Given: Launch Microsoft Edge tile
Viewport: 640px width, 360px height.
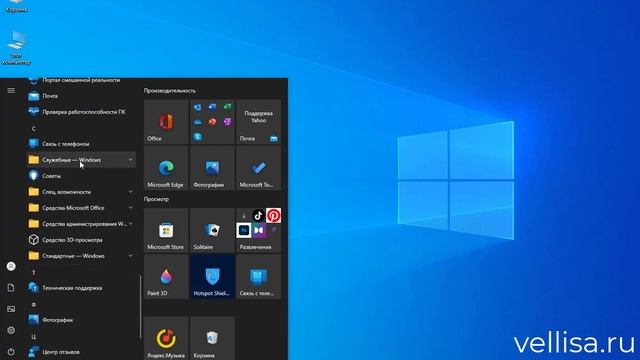Looking at the screenshot, I should [x=166, y=168].
